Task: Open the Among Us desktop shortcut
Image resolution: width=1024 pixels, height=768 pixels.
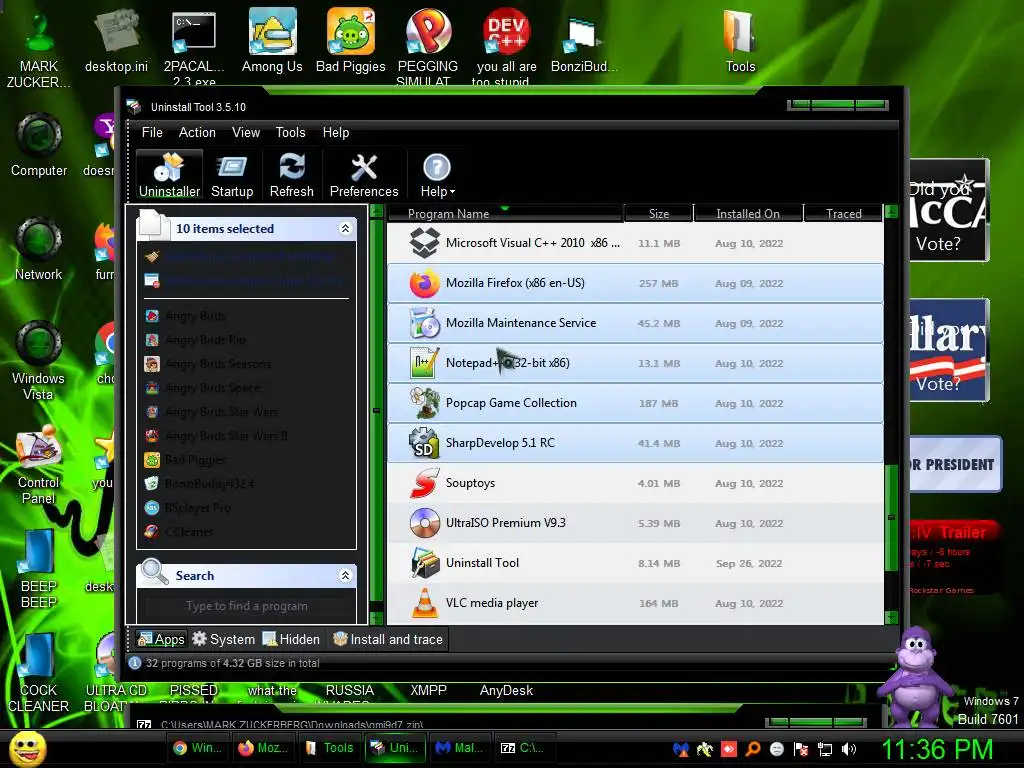Action: click(272, 40)
